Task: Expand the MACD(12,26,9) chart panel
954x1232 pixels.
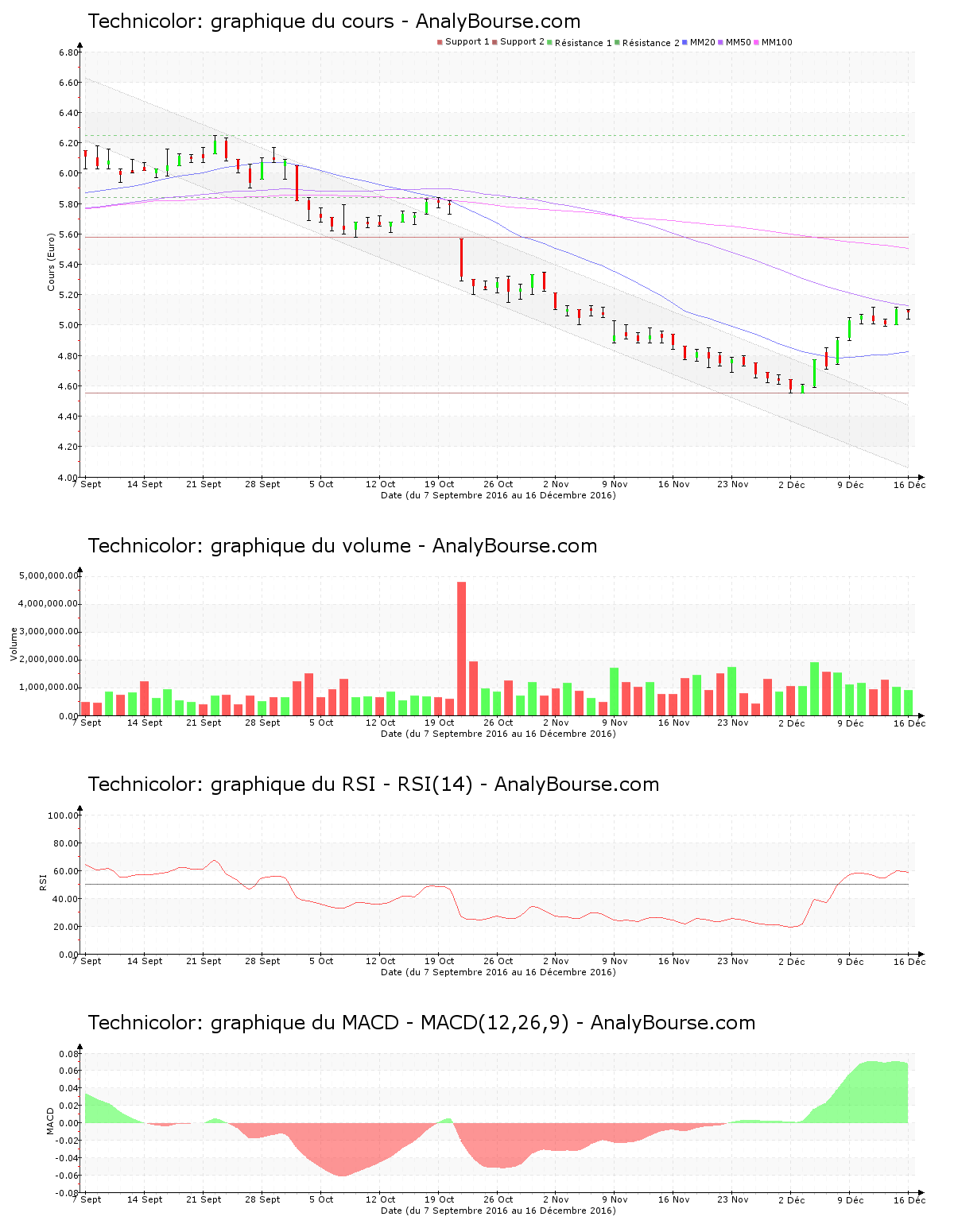Action: click(x=421, y=1024)
